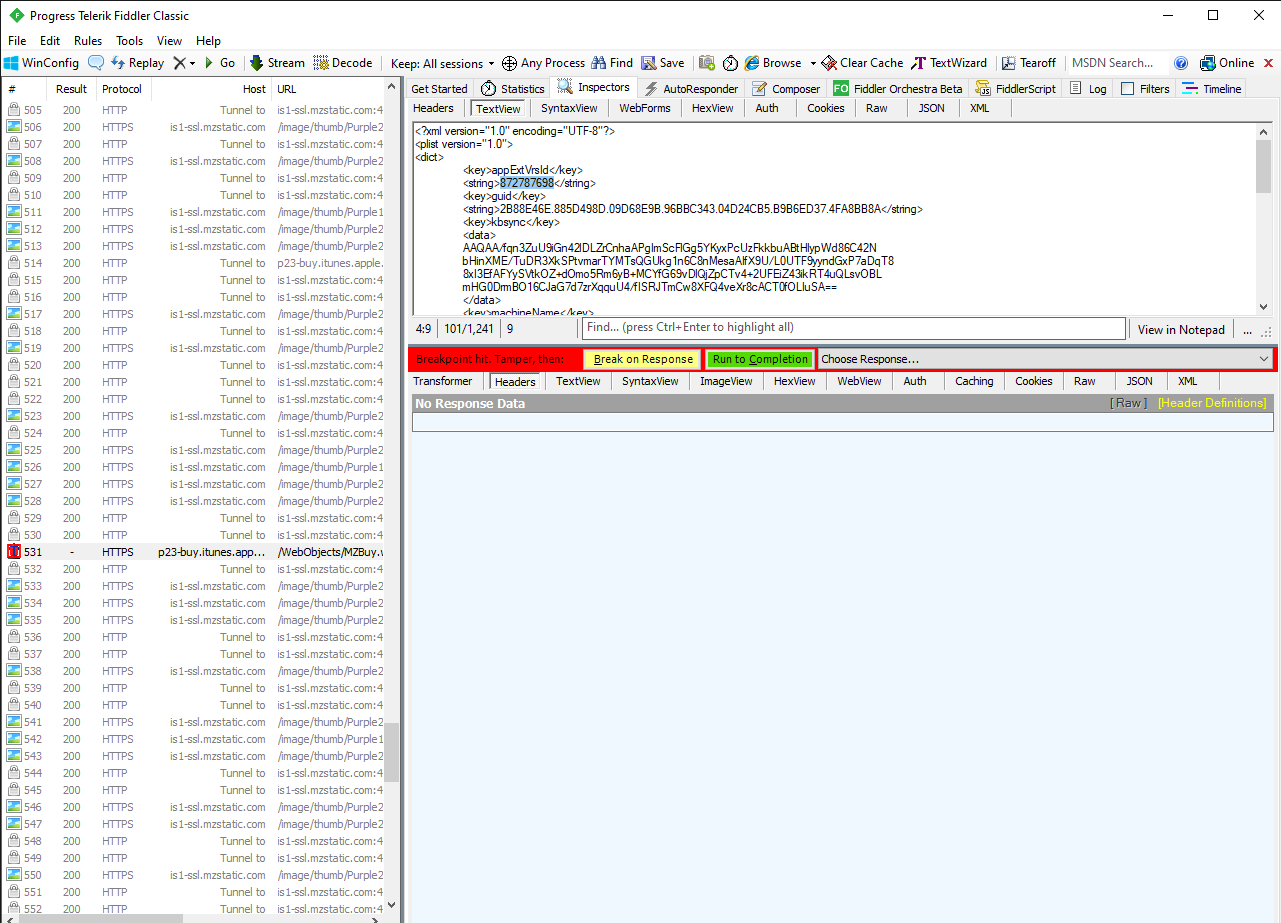Image resolution: width=1281 pixels, height=923 pixels.
Task: Click View in Notepad button
Action: [1181, 329]
